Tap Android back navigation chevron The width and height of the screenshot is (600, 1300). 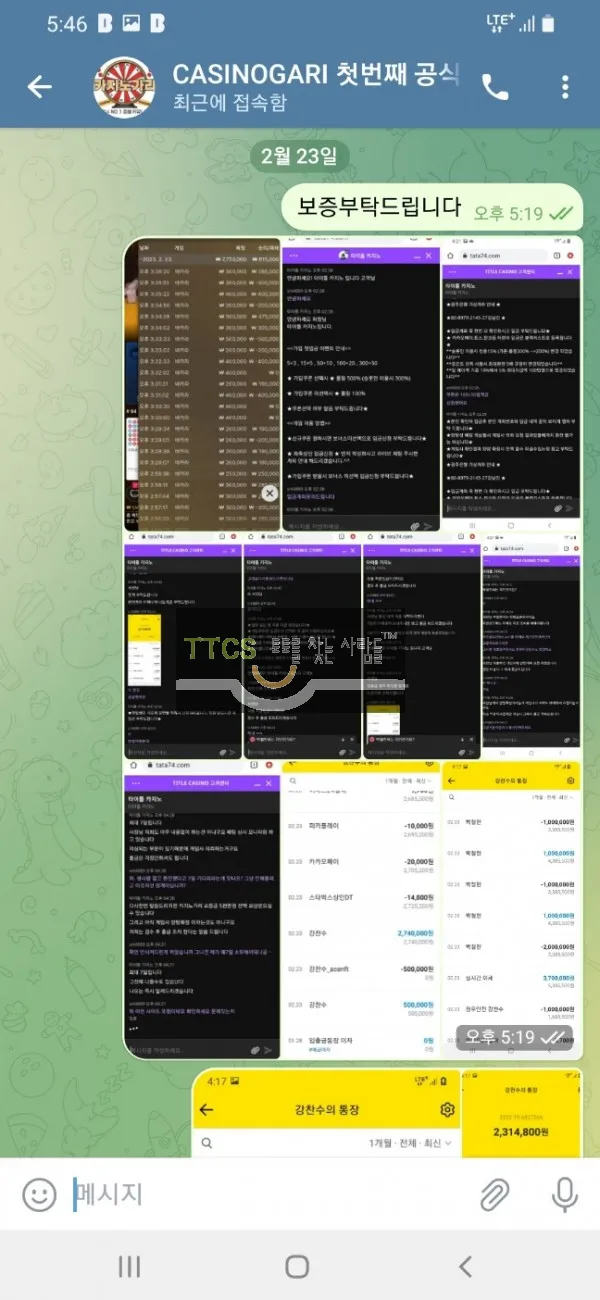(465, 1267)
